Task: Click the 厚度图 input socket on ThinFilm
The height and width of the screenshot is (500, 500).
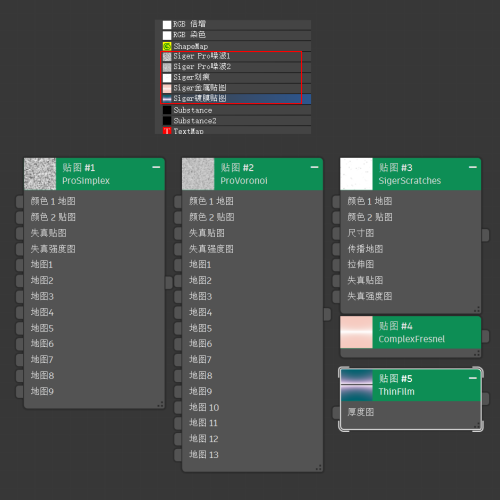Action: [336, 412]
